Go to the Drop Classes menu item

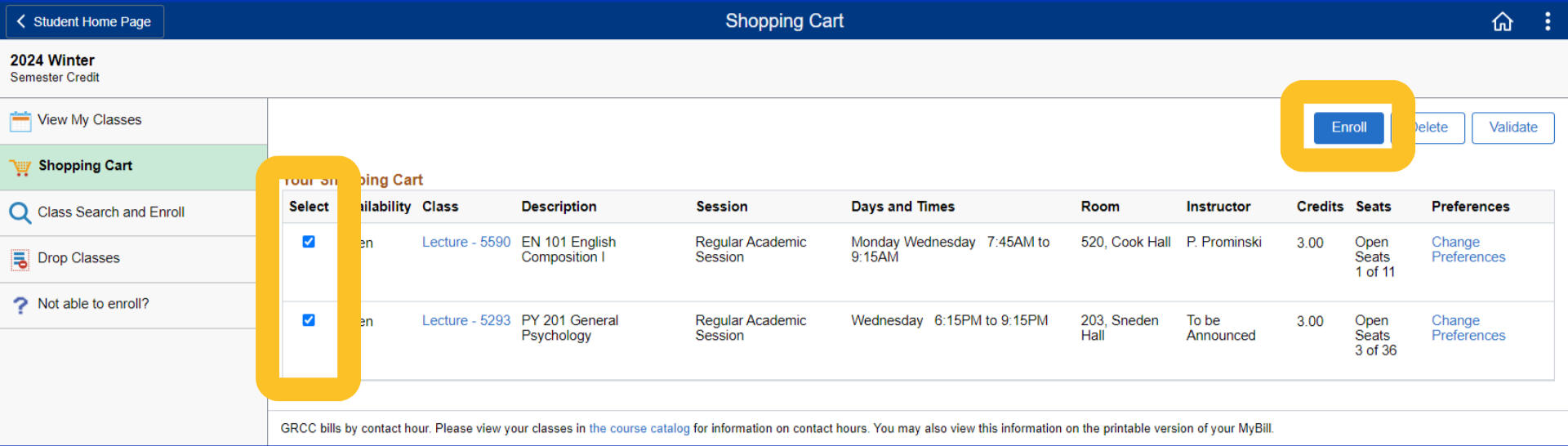pyautogui.click(x=78, y=258)
